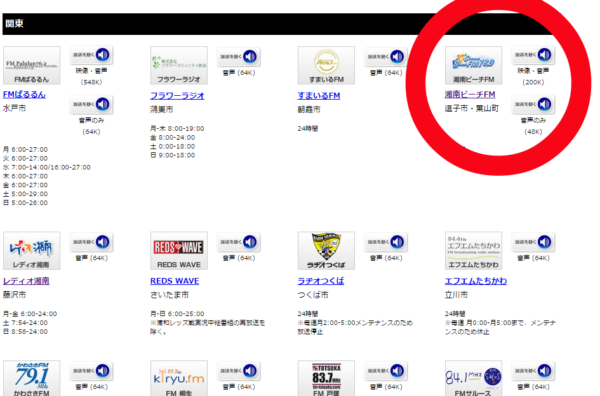Select the 藤沢市 city text
The width and height of the screenshot is (600, 396).
point(14,295)
